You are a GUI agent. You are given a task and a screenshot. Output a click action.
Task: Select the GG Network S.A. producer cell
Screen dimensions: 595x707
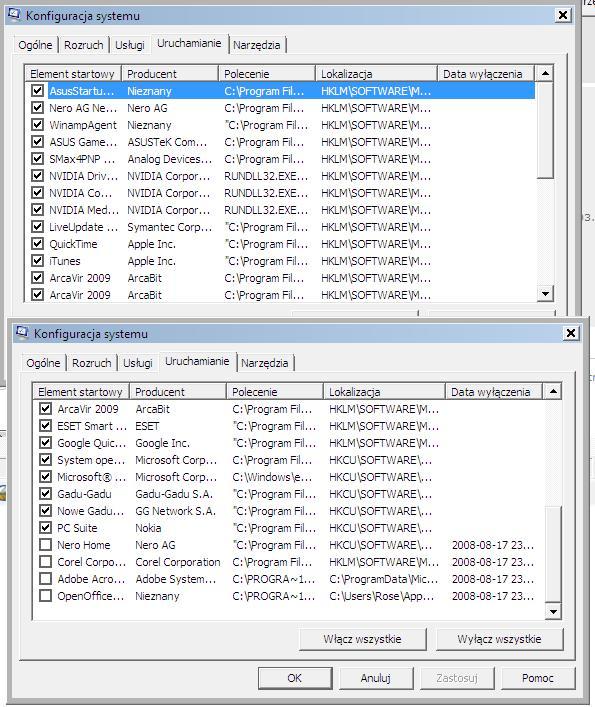point(175,511)
